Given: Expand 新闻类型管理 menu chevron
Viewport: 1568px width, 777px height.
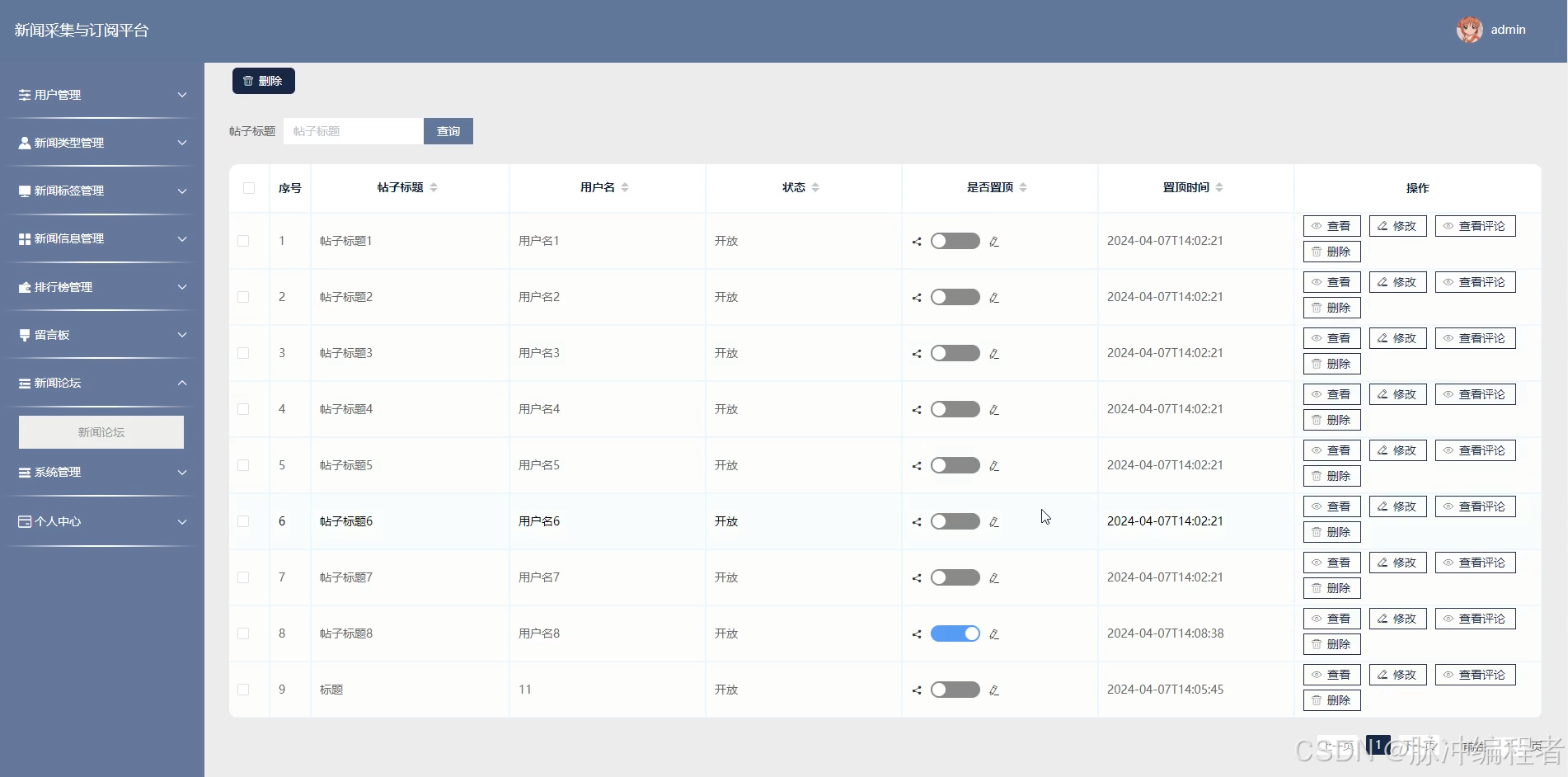Looking at the screenshot, I should click(182, 143).
